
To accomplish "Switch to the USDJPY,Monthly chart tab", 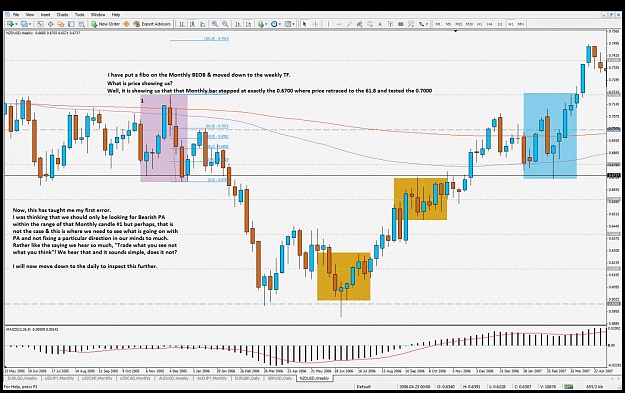I will click(x=59, y=378).
